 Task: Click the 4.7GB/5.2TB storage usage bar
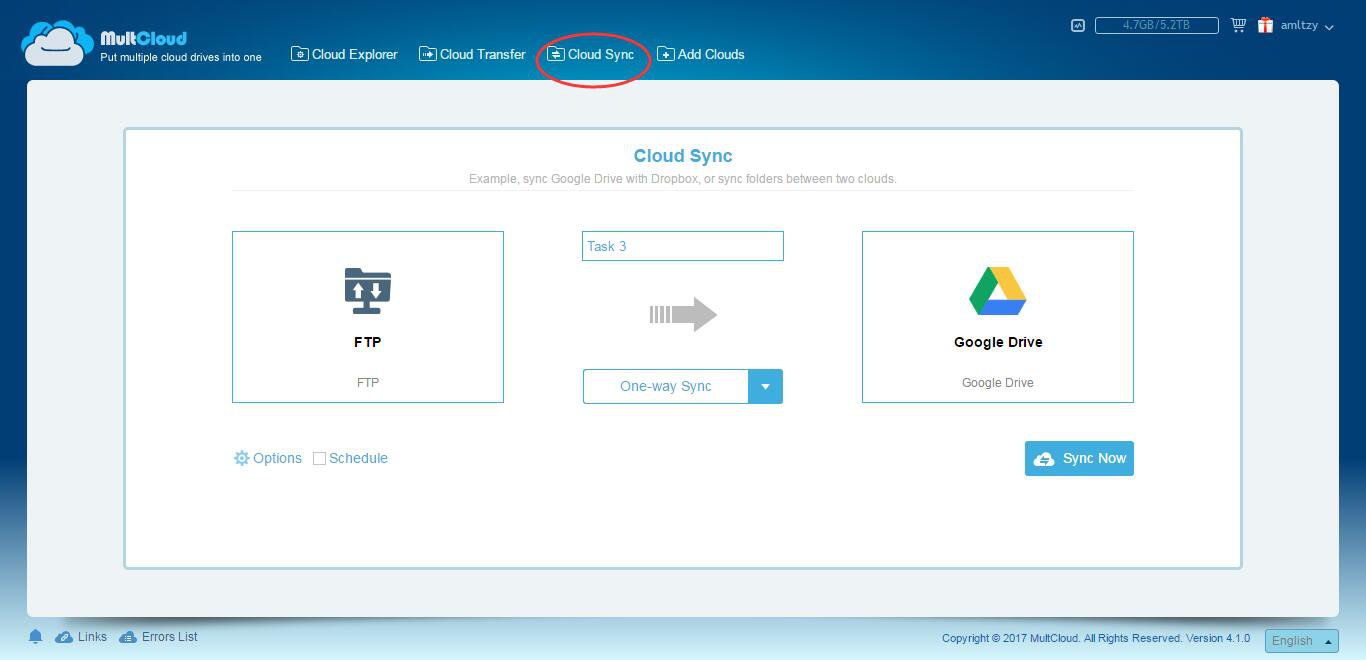point(1157,25)
